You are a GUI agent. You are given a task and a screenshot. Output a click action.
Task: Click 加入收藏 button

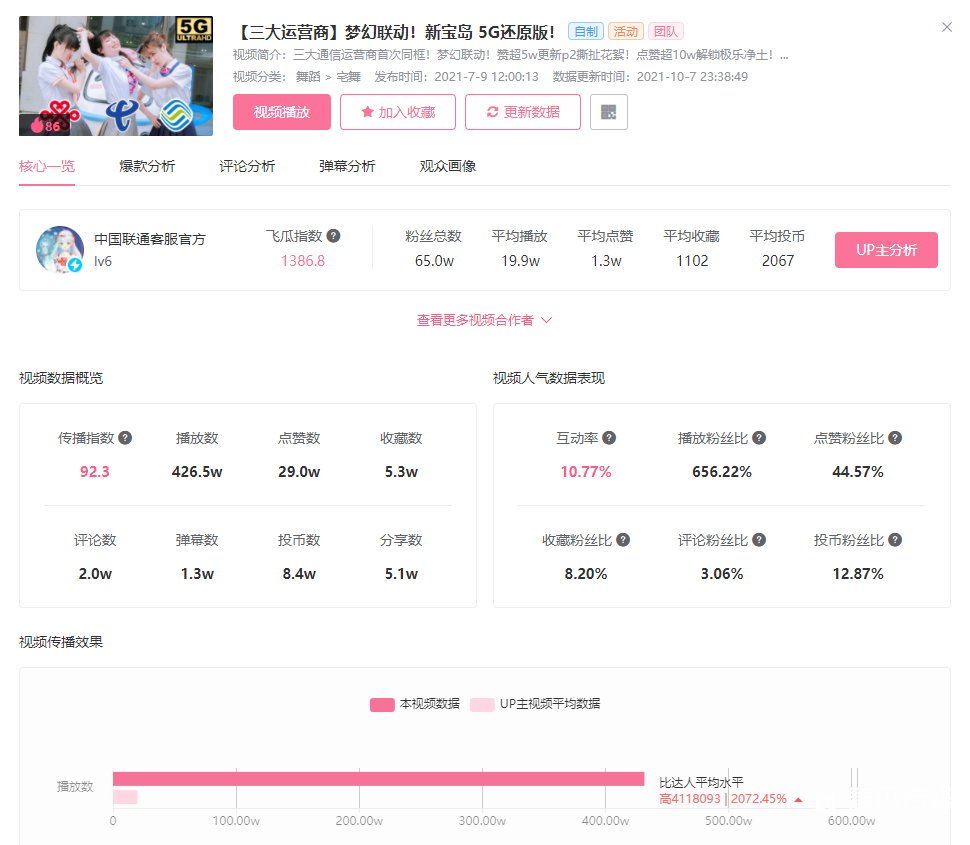397,112
